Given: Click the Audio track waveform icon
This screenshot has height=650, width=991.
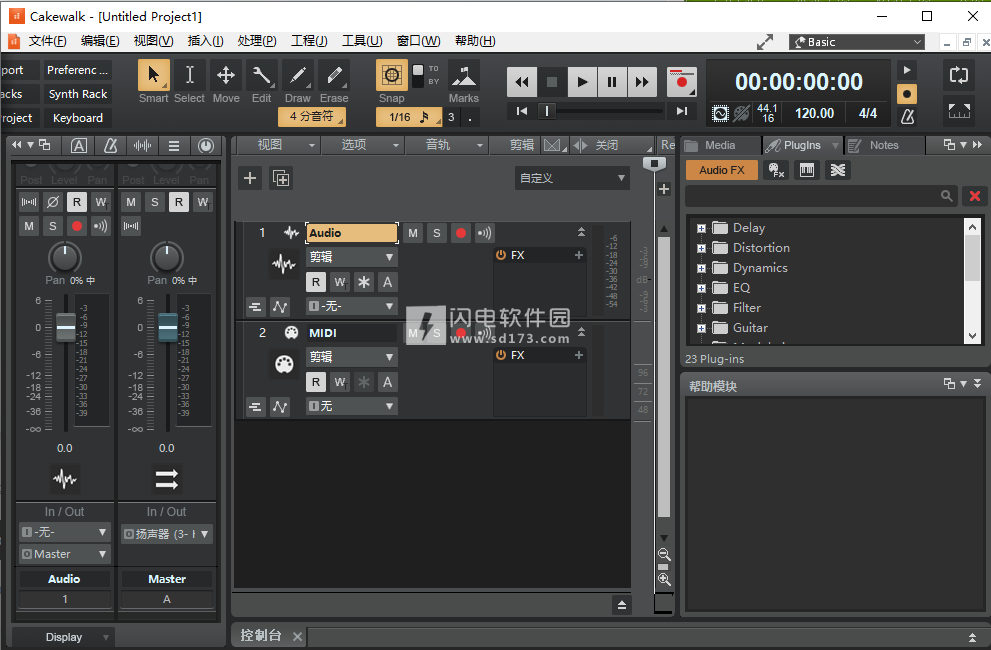Looking at the screenshot, I should point(284,264).
